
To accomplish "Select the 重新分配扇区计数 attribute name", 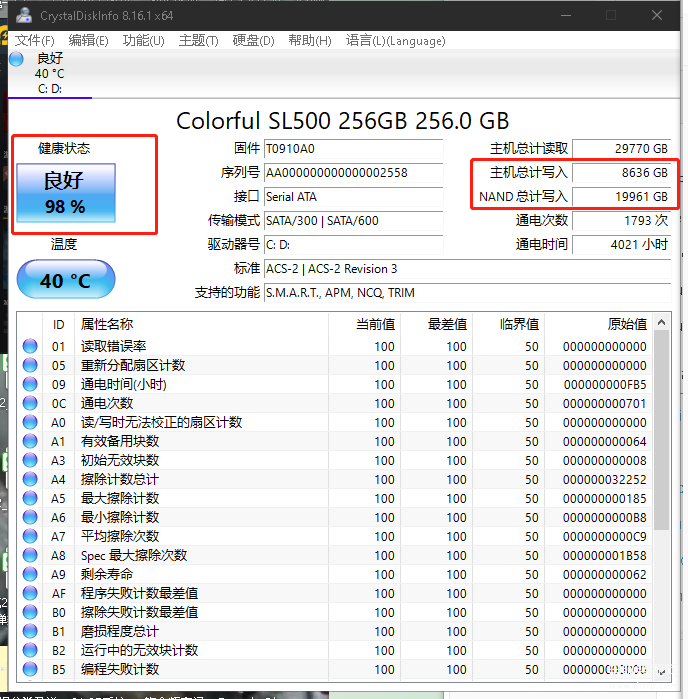I will [133, 366].
